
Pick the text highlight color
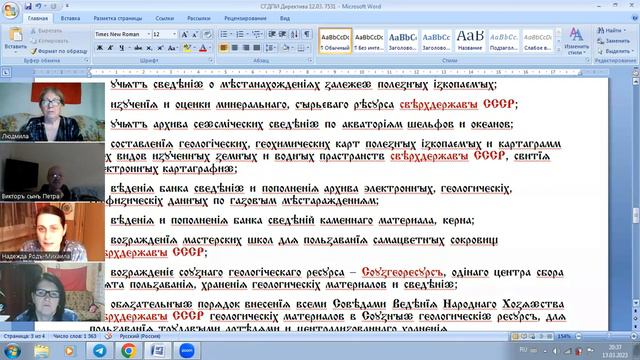click(x=187, y=48)
